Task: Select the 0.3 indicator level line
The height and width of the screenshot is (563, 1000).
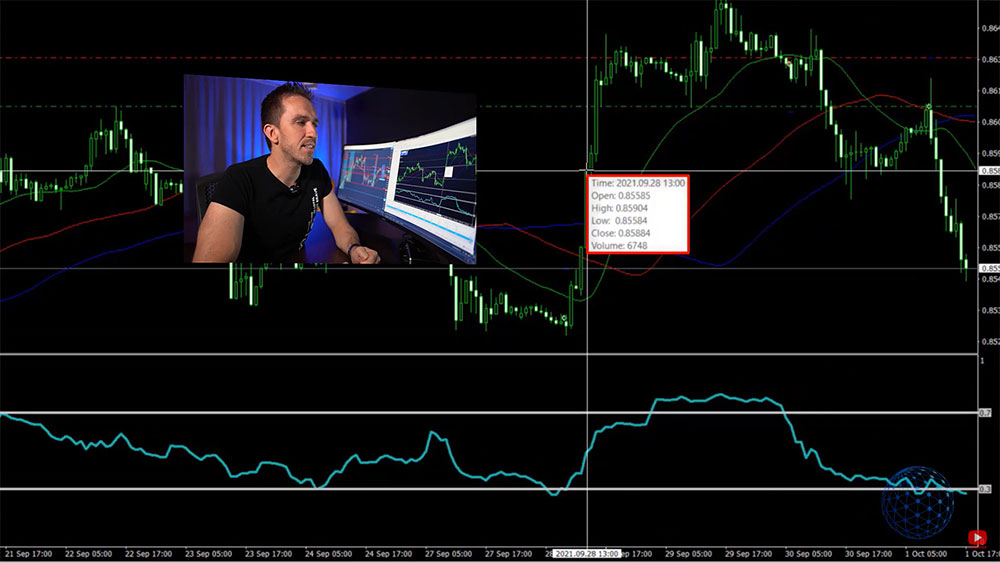Action: tap(400, 489)
